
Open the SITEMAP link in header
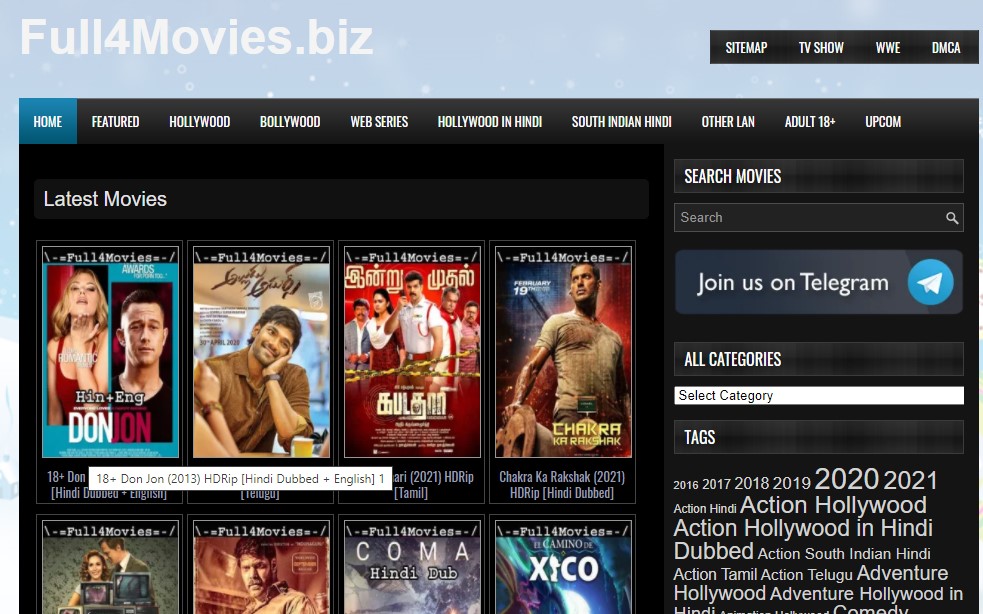pyautogui.click(x=746, y=48)
